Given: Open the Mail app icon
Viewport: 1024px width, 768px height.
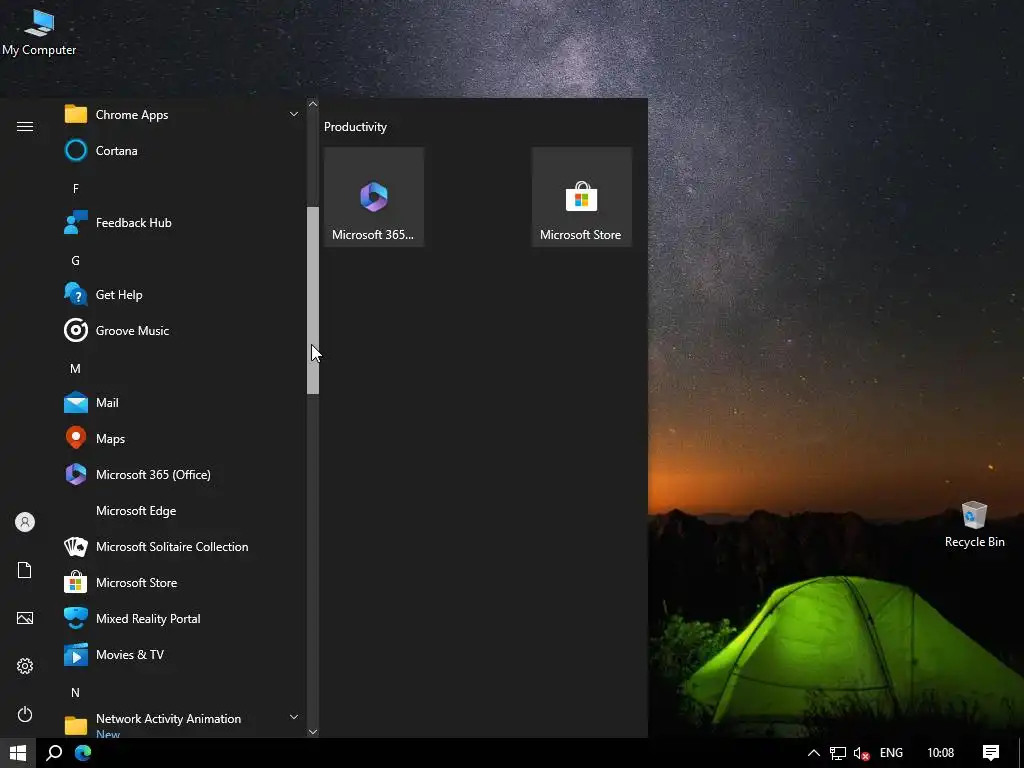Looking at the screenshot, I should pos(76,402).
